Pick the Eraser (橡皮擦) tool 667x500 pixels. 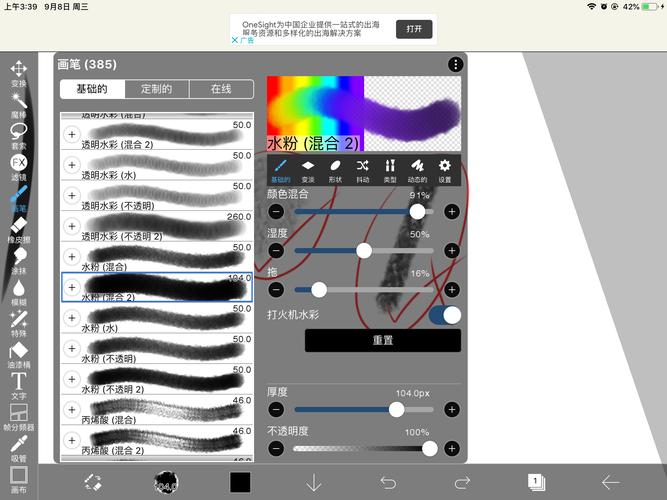pyautogui.click(x=18, y=227)
